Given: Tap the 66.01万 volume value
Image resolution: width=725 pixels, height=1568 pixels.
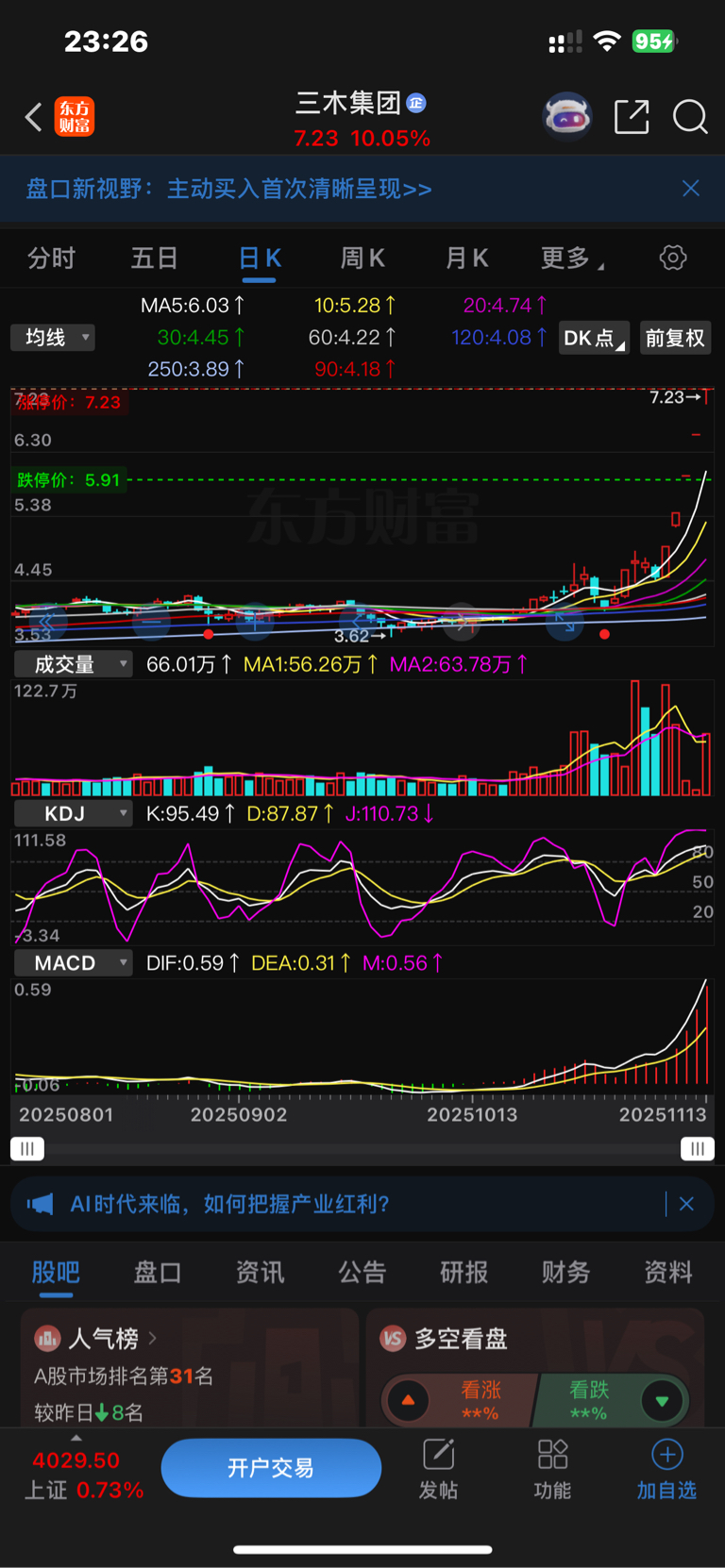Looking at the screenshot, I should 189,664.
